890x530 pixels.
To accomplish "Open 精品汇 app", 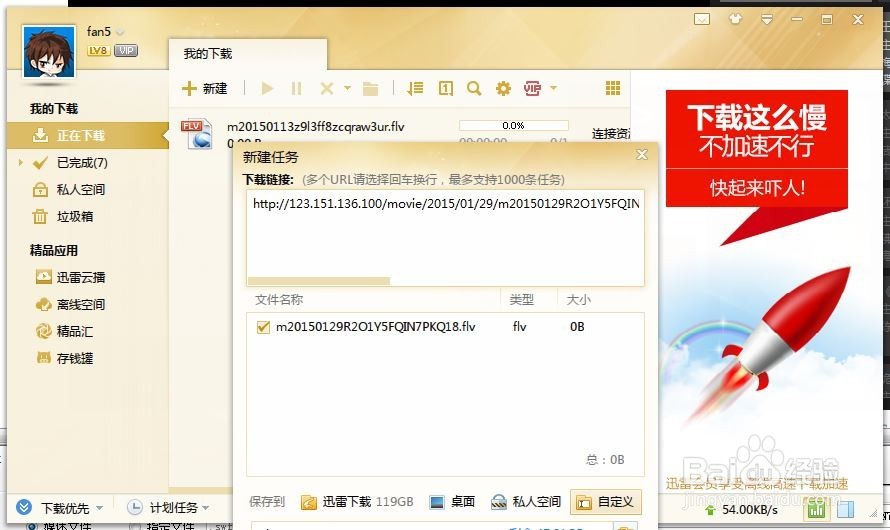I will (74, 331).
